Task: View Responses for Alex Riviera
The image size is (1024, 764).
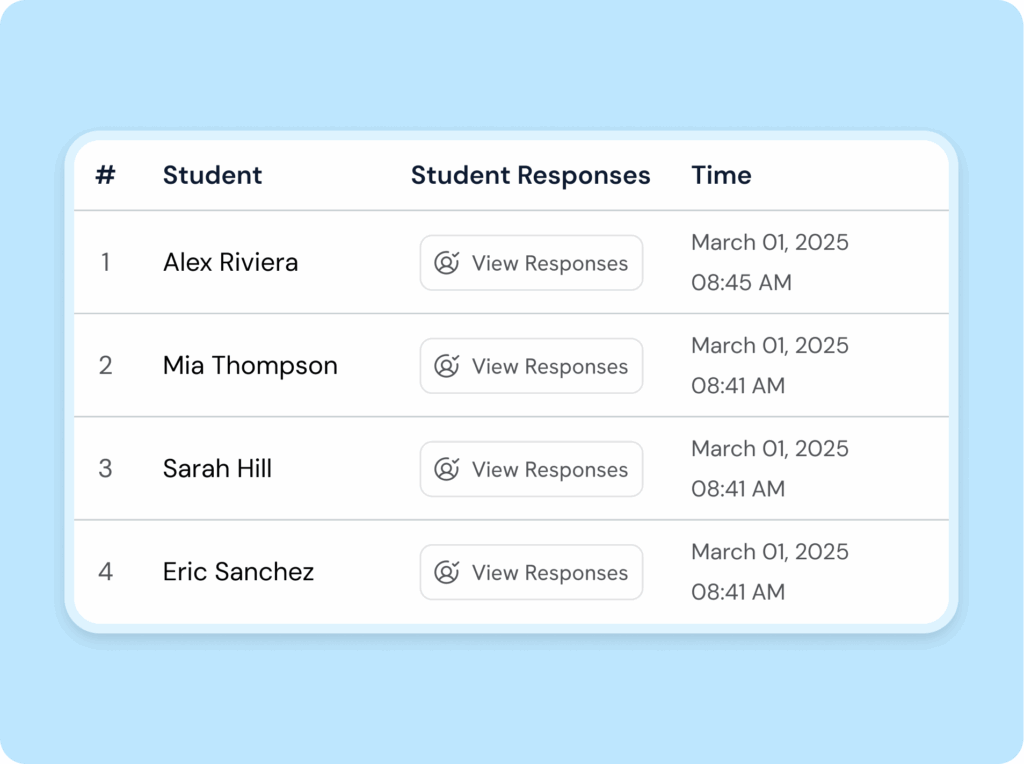Action: tap(531, 263)
